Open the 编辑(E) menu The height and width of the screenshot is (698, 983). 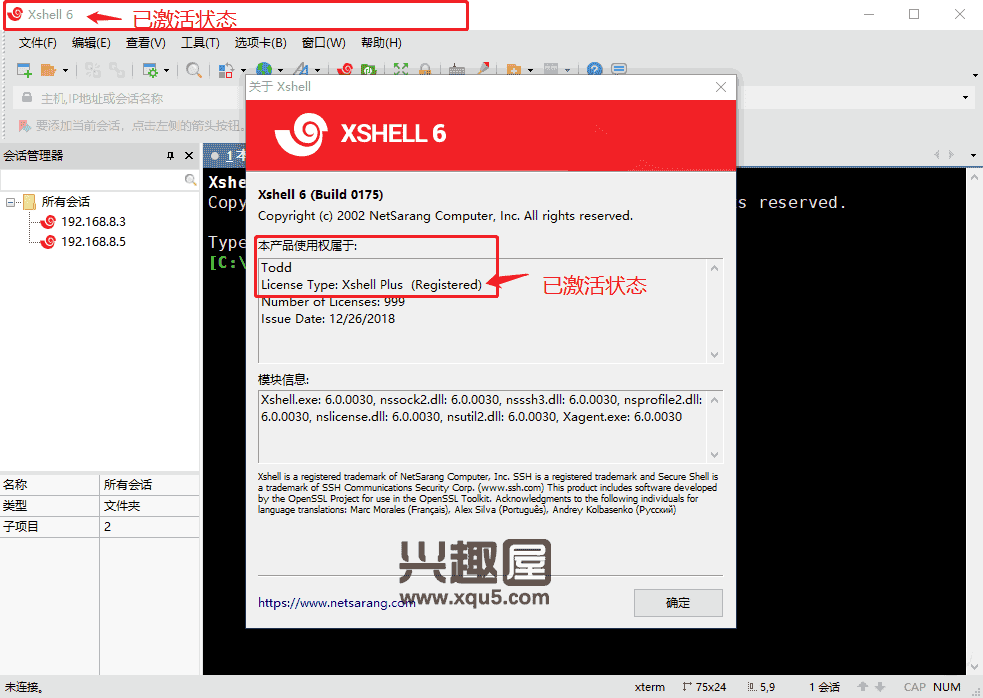pyautogui.click(x=91, y=43)
